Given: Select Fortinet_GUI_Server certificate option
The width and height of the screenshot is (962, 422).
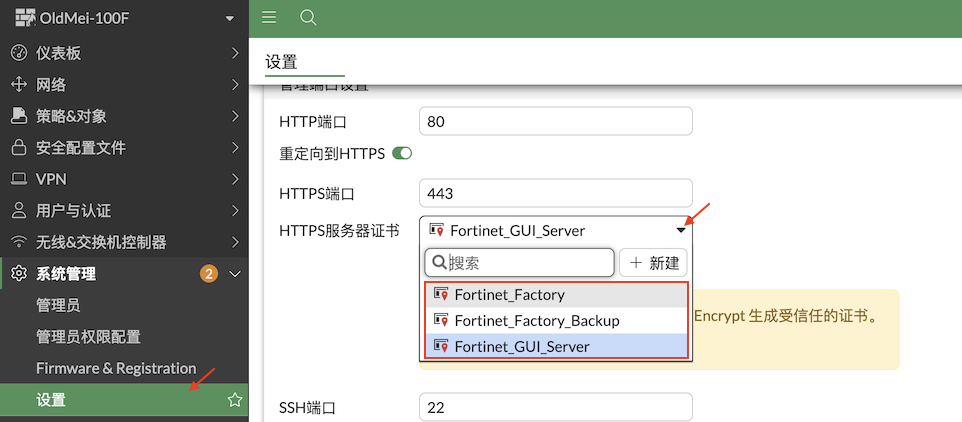Looking at the screenshot, I should (x=556, y=346).
